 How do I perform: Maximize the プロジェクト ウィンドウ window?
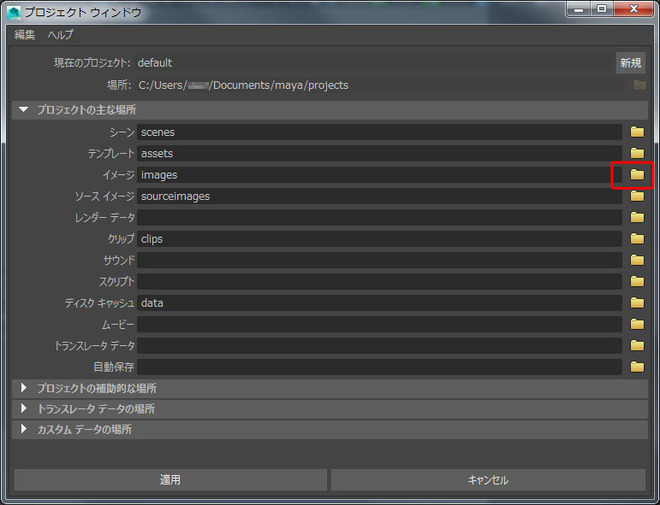point(602,9)
